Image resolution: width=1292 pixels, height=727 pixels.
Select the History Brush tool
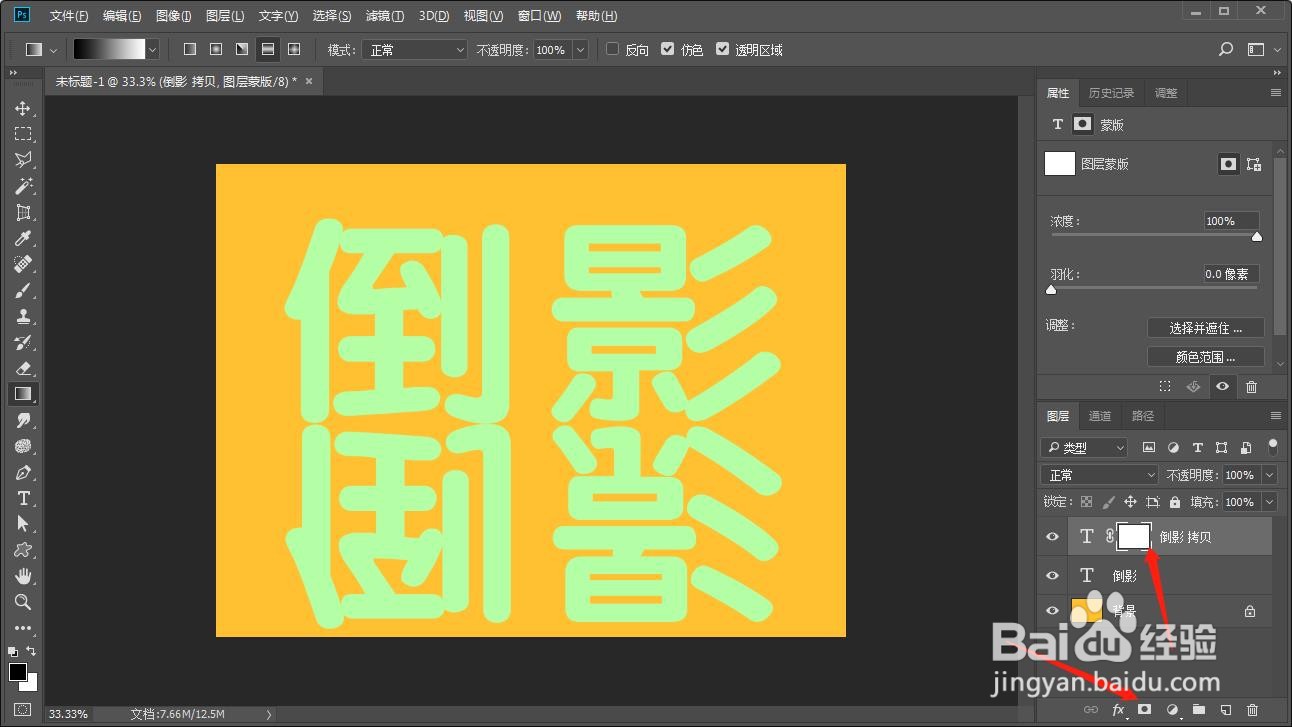click(x=23, y=342)
